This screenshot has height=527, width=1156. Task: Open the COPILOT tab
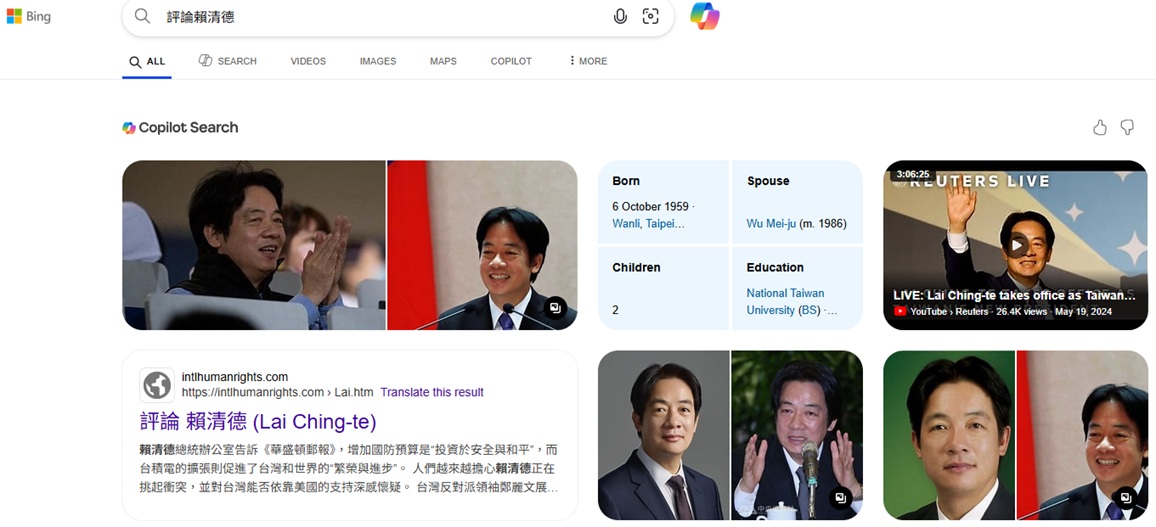511,61
